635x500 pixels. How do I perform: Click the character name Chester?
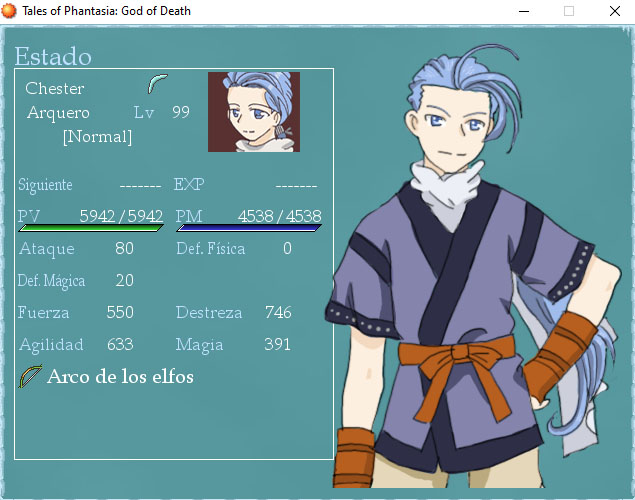pos(55,88)
